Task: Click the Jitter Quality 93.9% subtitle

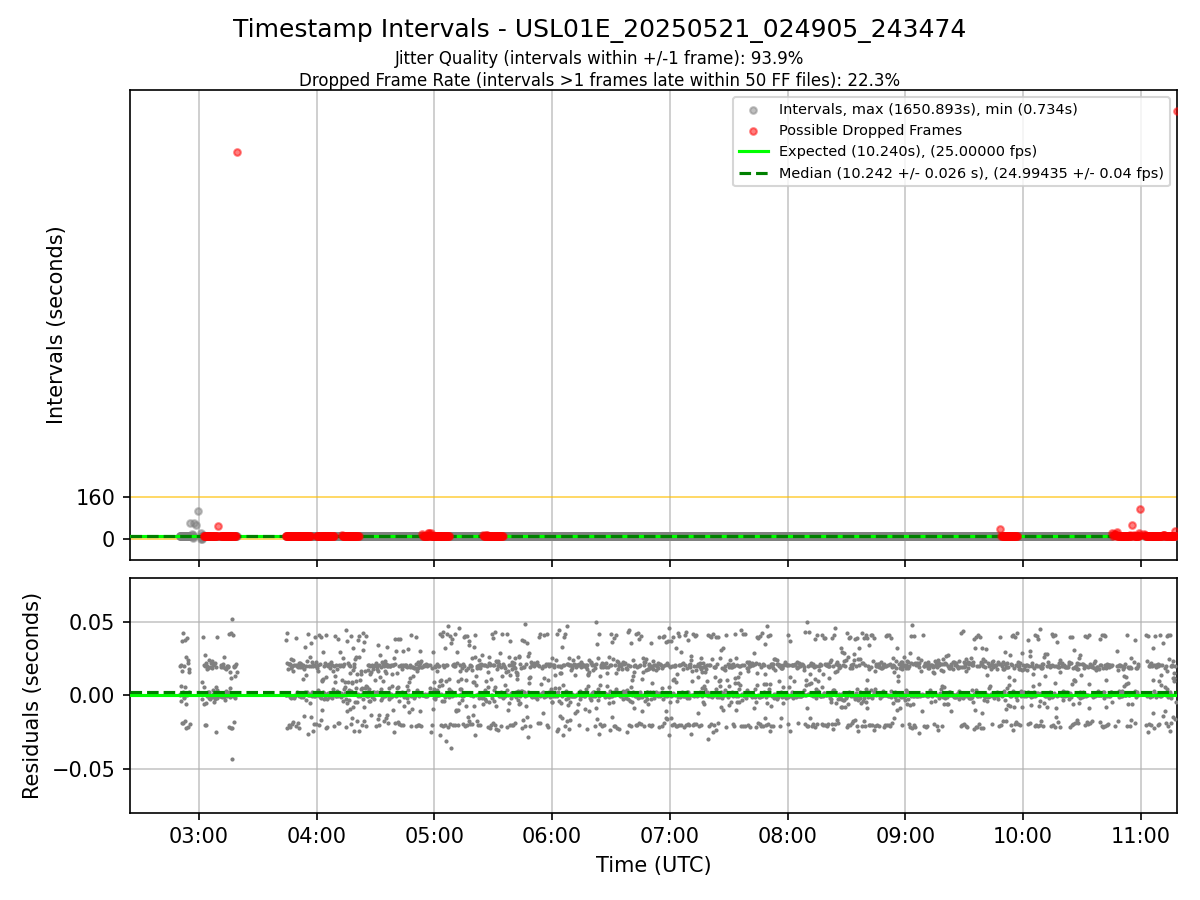Action: coord(599,59)
